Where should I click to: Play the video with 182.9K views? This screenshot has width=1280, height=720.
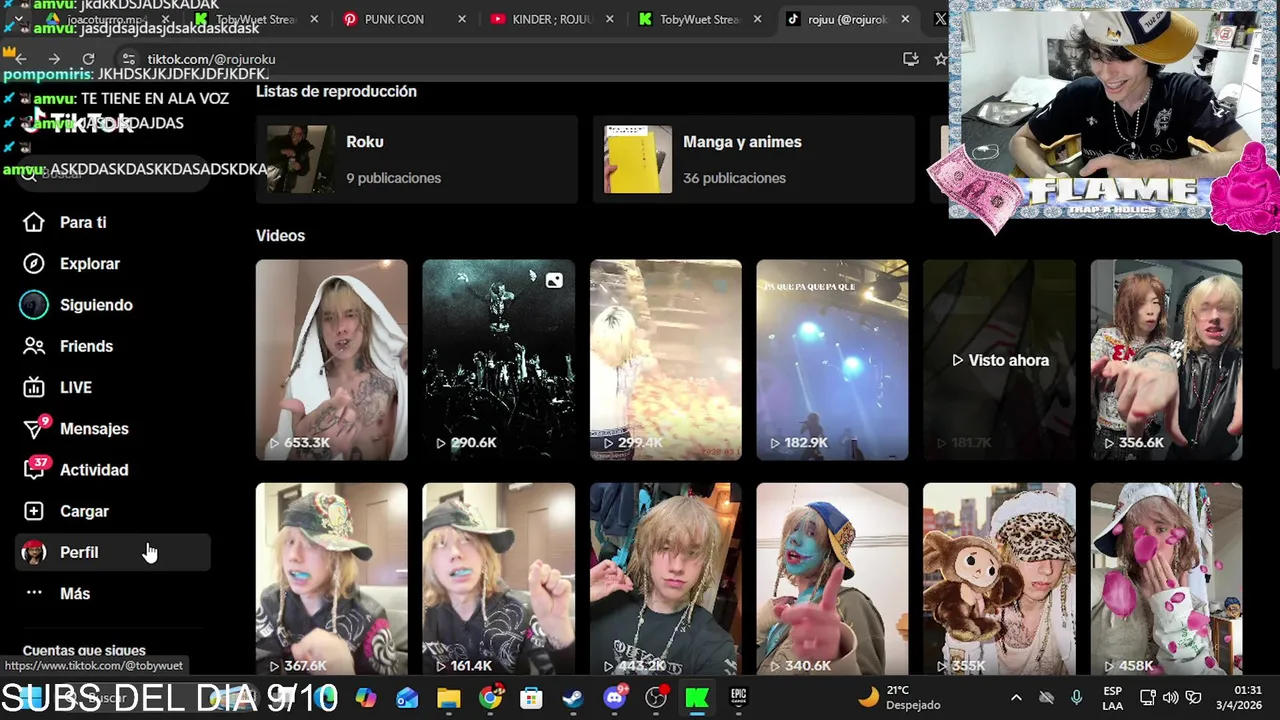click(833, 360)
